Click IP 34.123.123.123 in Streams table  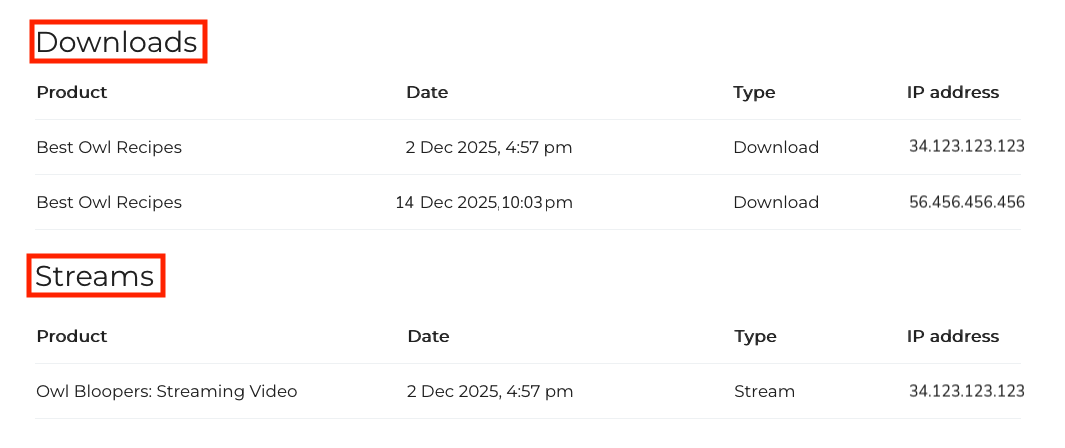967,391
